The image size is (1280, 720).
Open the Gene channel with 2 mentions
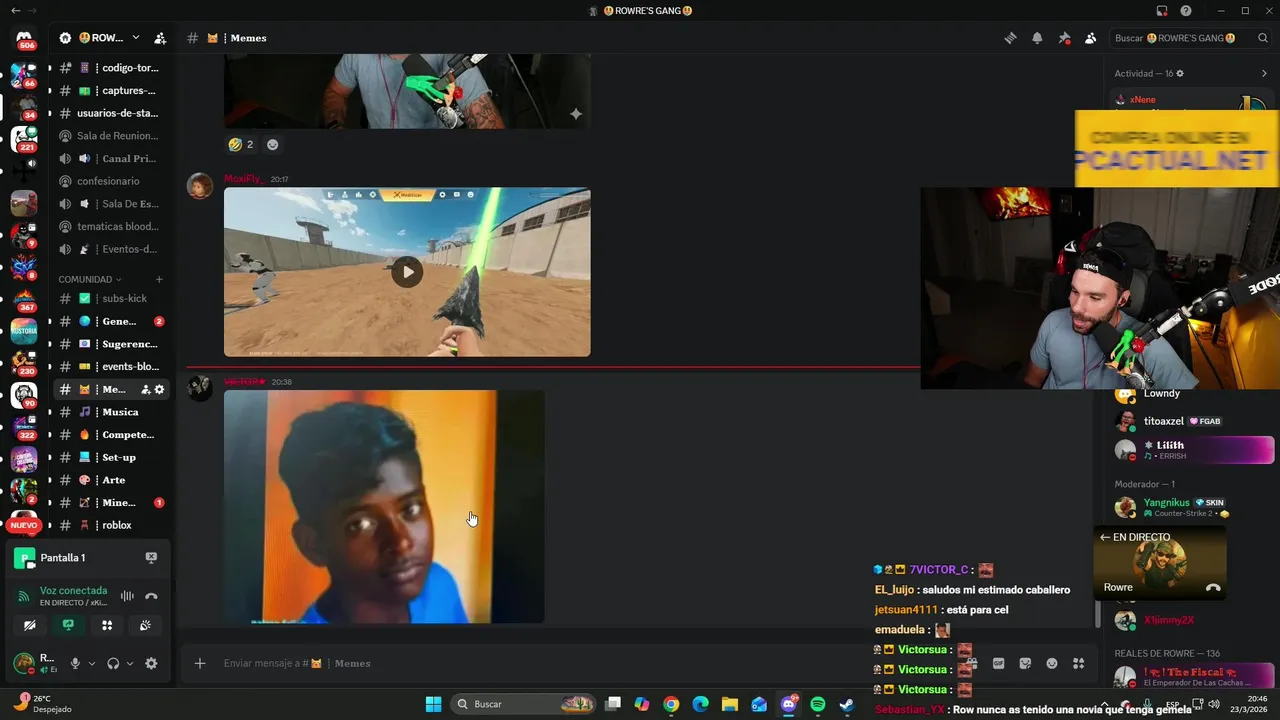[x=112, y=321]
